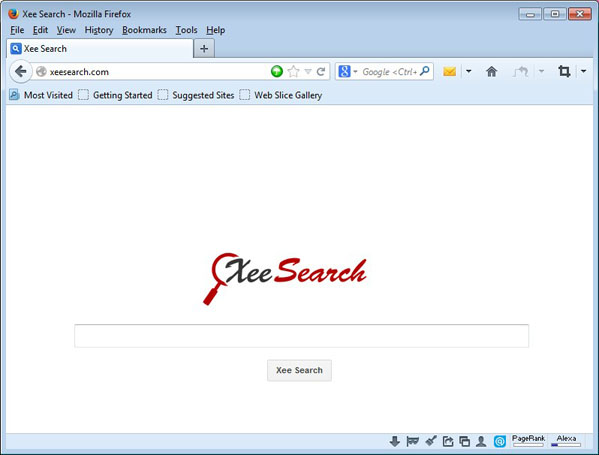This screenshot has width=599, height=455.
Task: Close the Firefox window
Action: 580,14
